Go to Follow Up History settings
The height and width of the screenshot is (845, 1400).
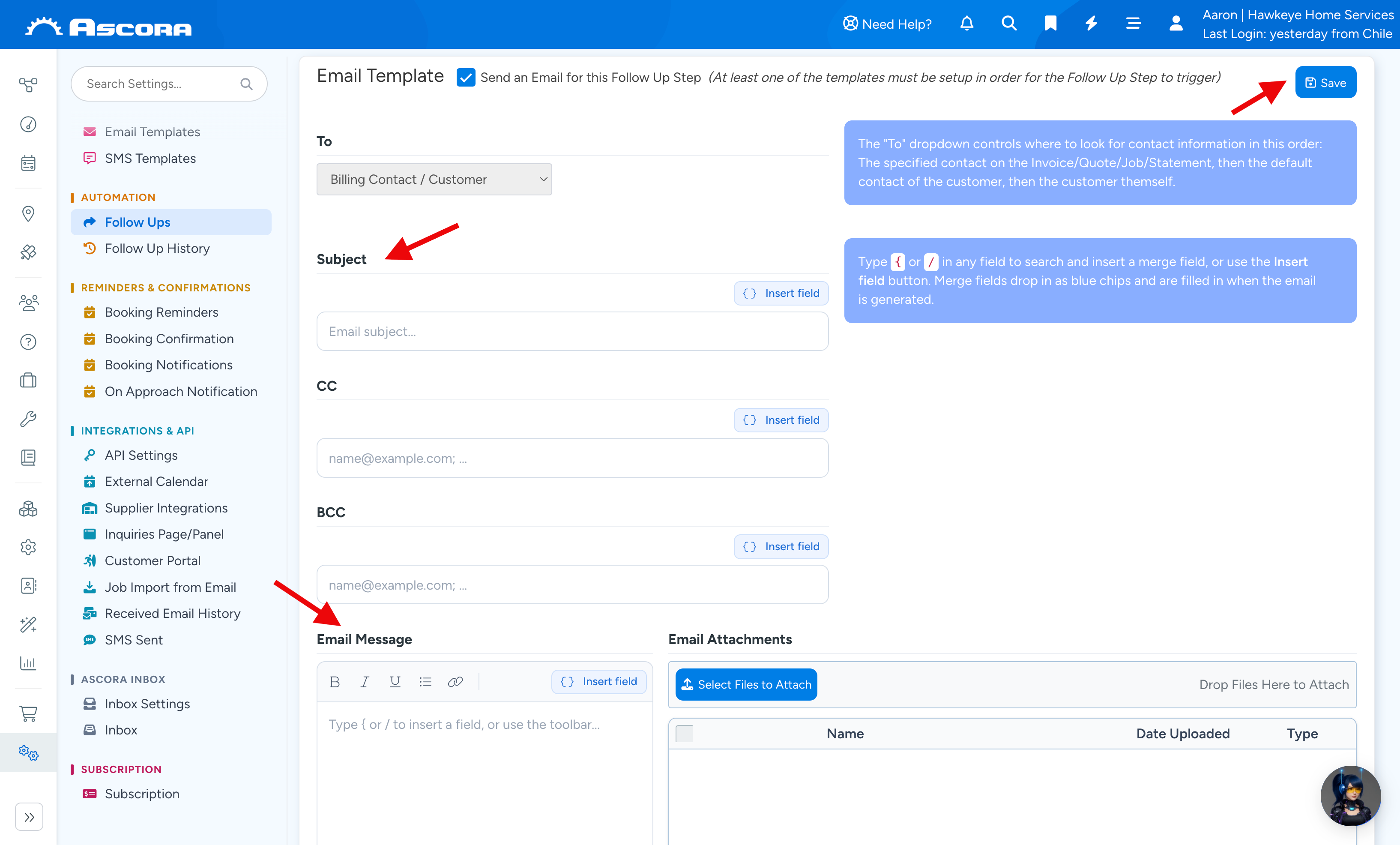tap(157, 249)
